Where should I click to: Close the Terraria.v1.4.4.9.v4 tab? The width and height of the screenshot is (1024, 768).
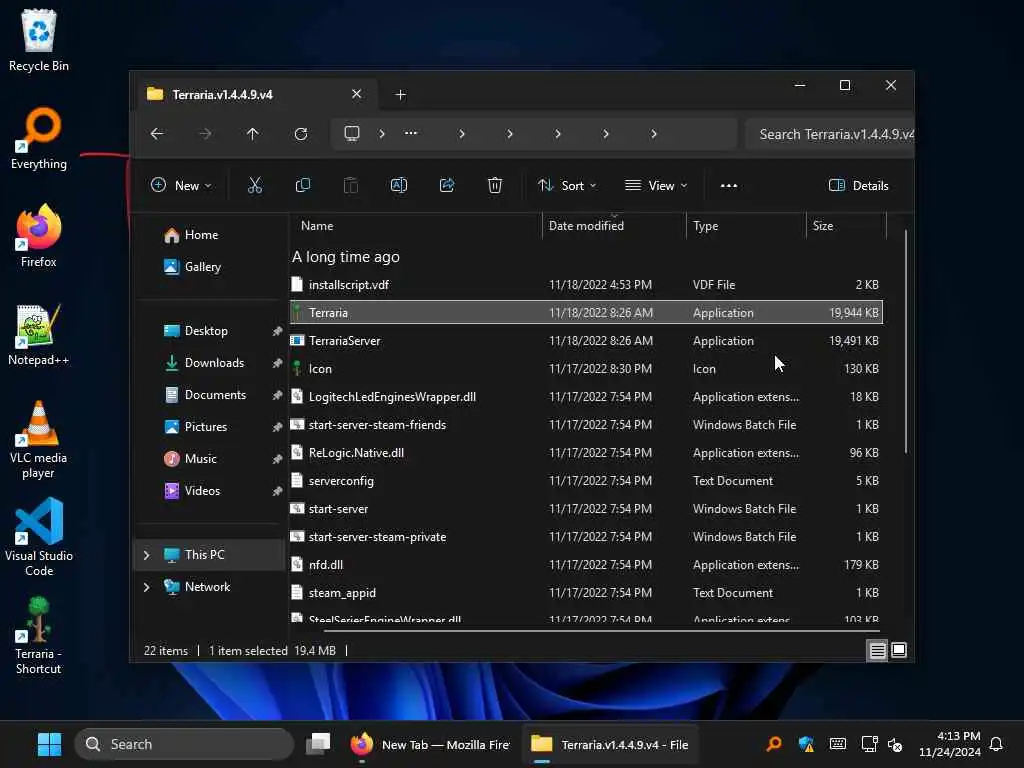pos(357,94)
